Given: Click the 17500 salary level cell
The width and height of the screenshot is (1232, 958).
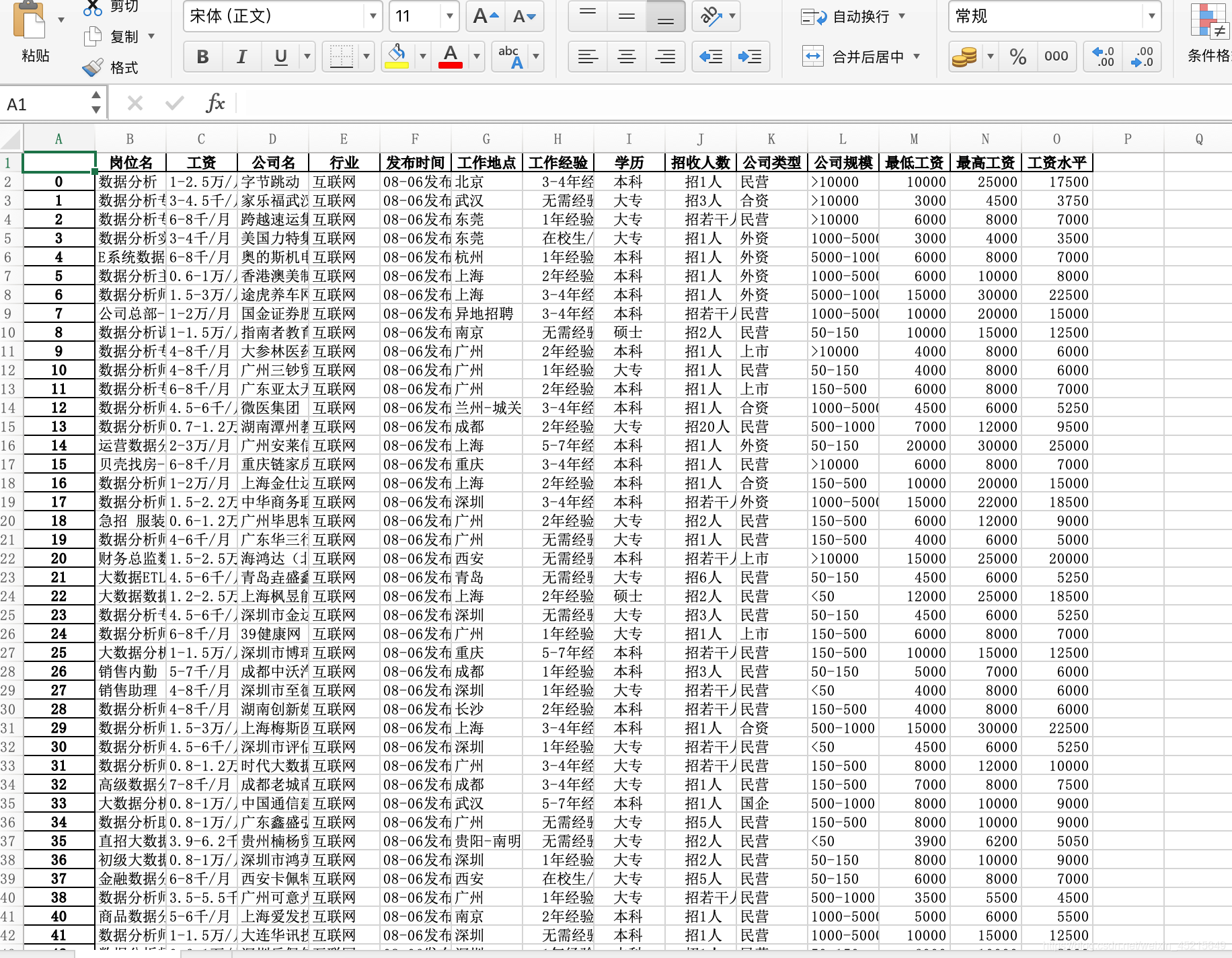Looking at the screenshot, I should pos(1057,182).
